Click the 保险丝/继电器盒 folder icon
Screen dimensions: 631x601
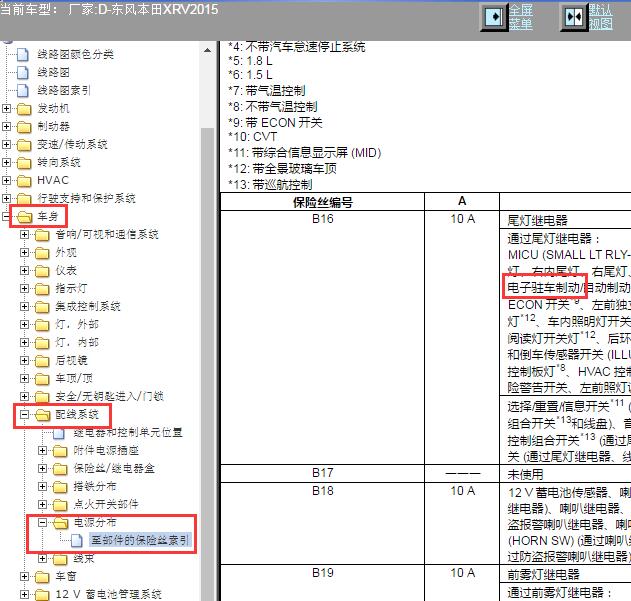click(x=60, y=469)
